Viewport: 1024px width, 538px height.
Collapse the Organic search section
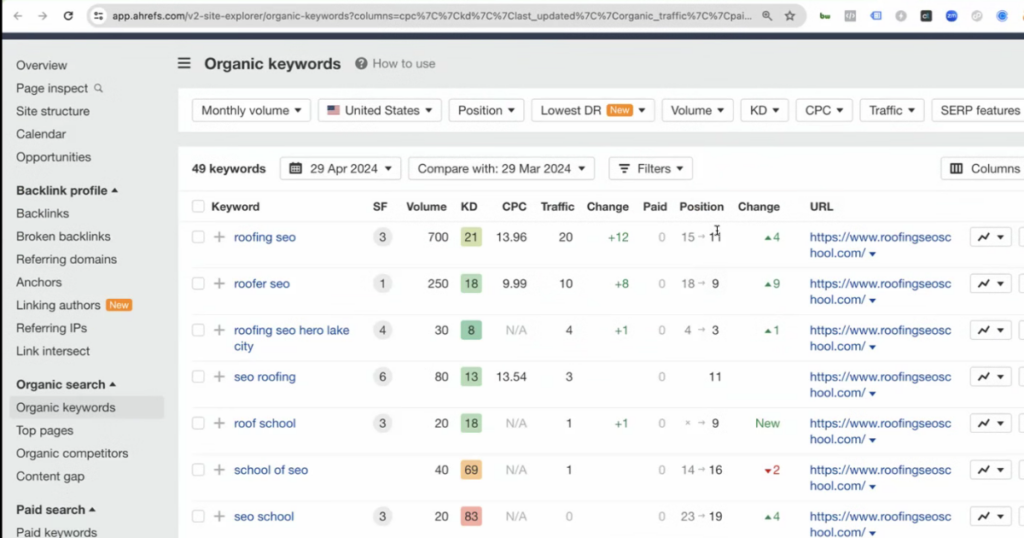pyautogui.click(x=66, y=385)
